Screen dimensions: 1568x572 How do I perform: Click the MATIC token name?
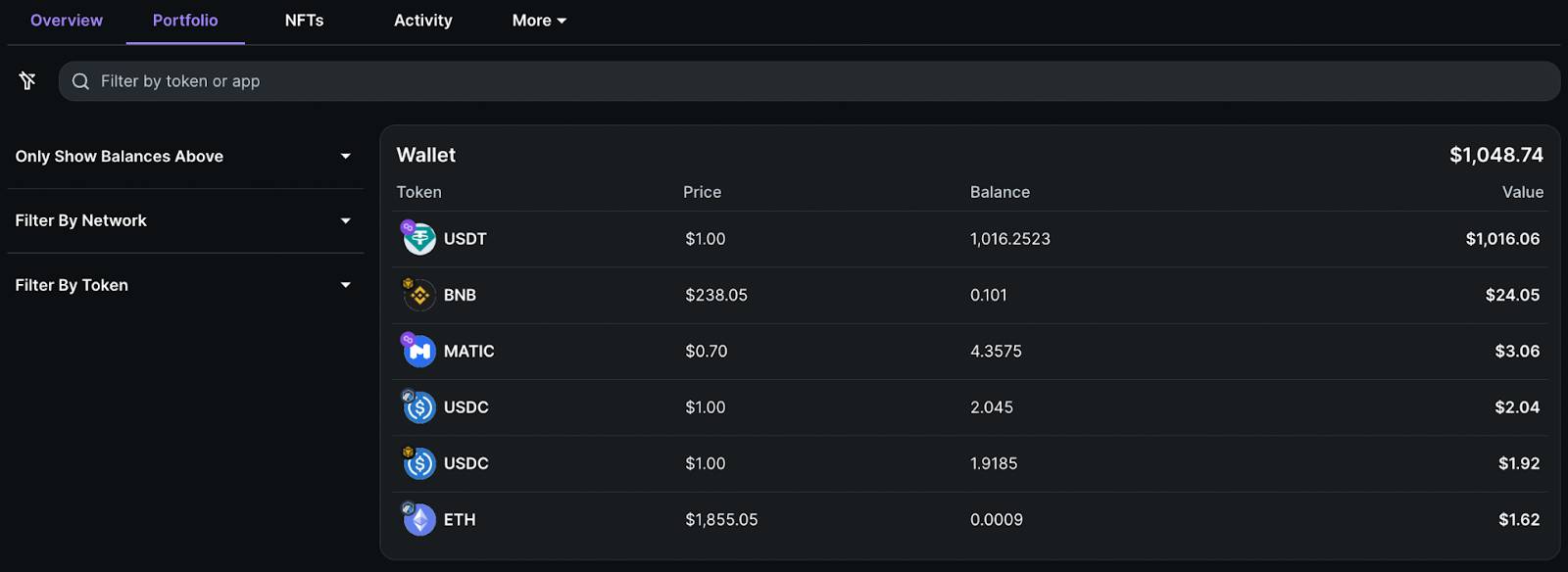point(468,351)
